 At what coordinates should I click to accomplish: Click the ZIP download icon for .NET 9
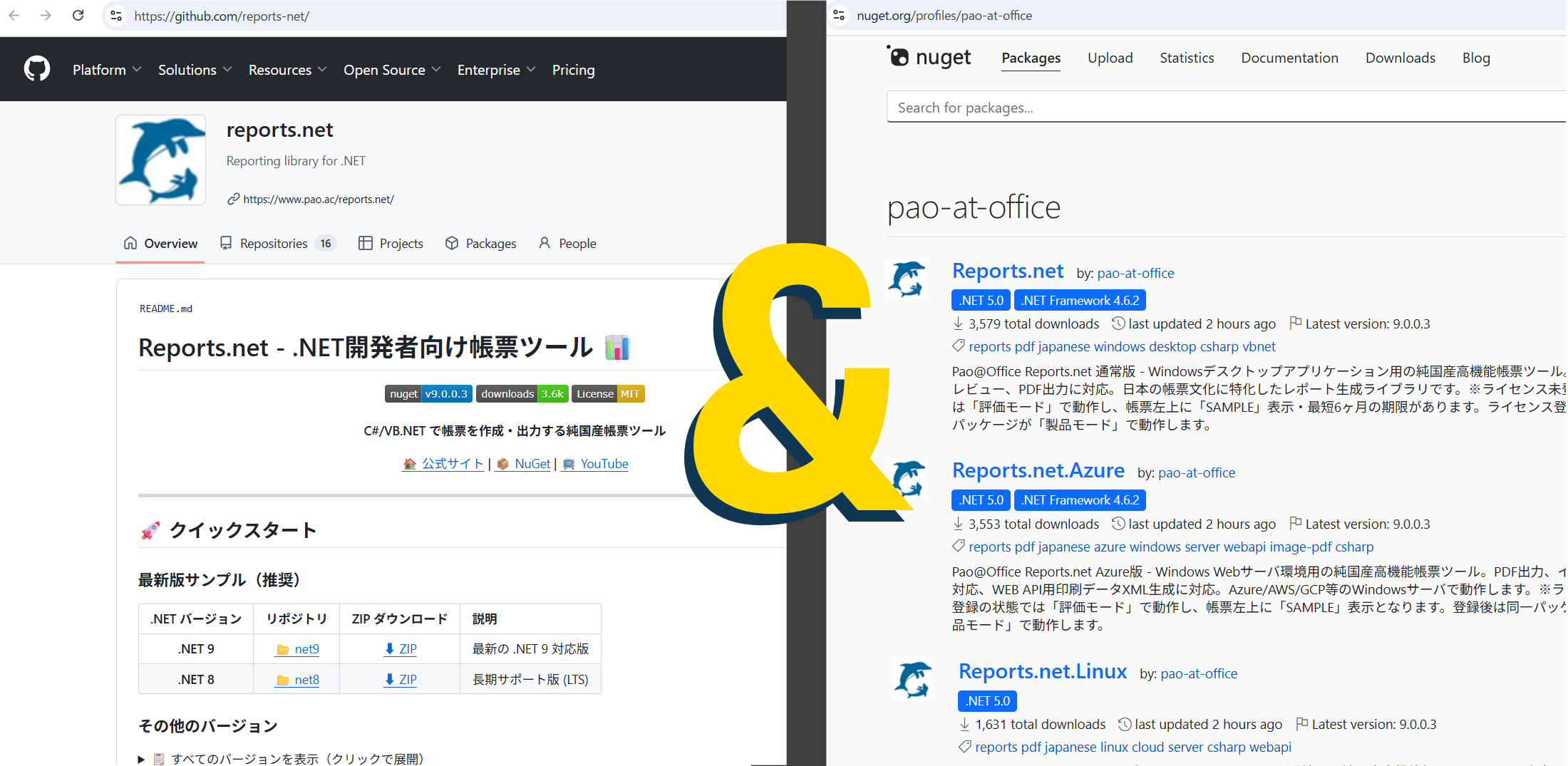pyautogui.click(x=388, y=648)
